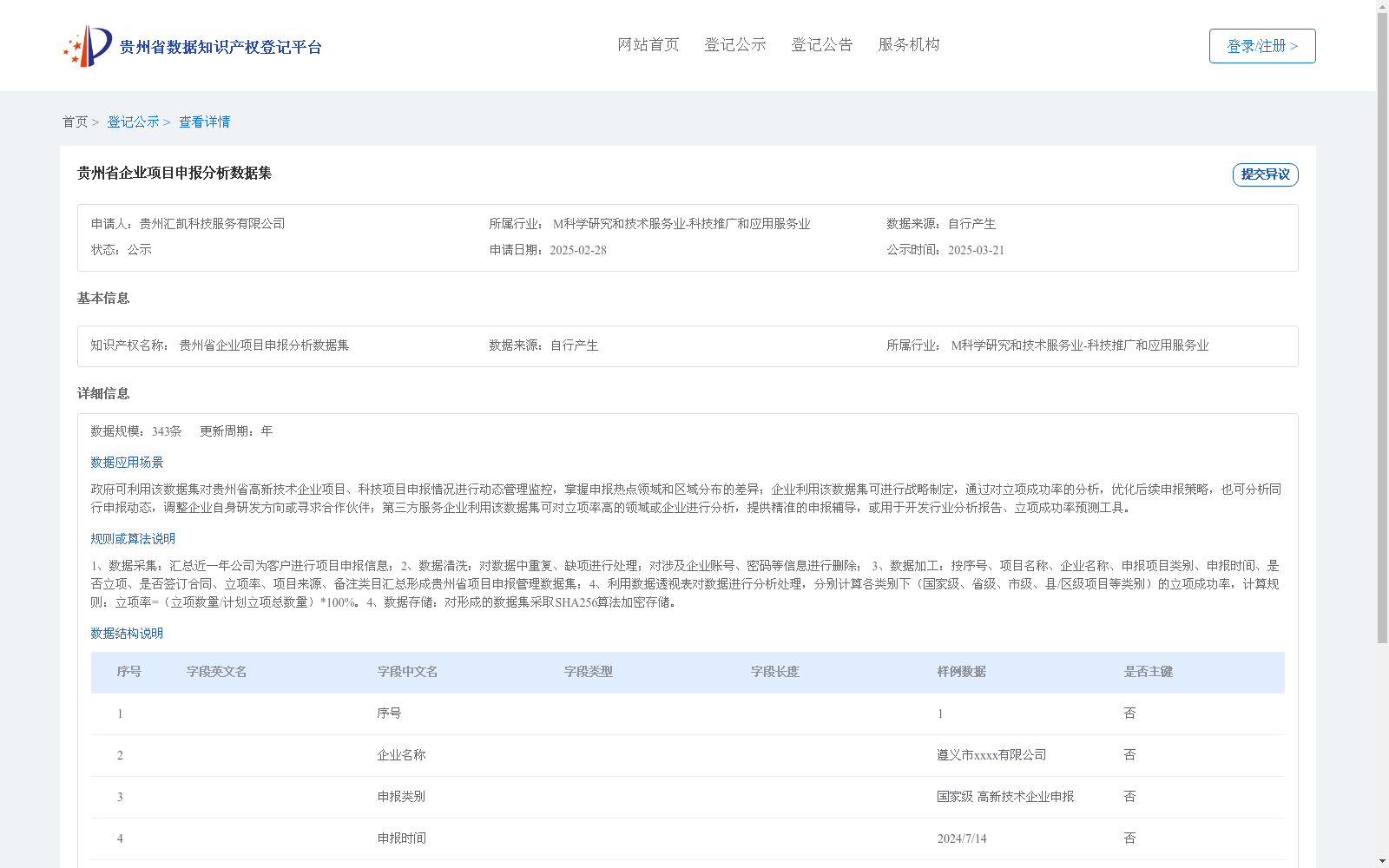Click the platform logo icon
1389x868 pixels.
(88, 46)
